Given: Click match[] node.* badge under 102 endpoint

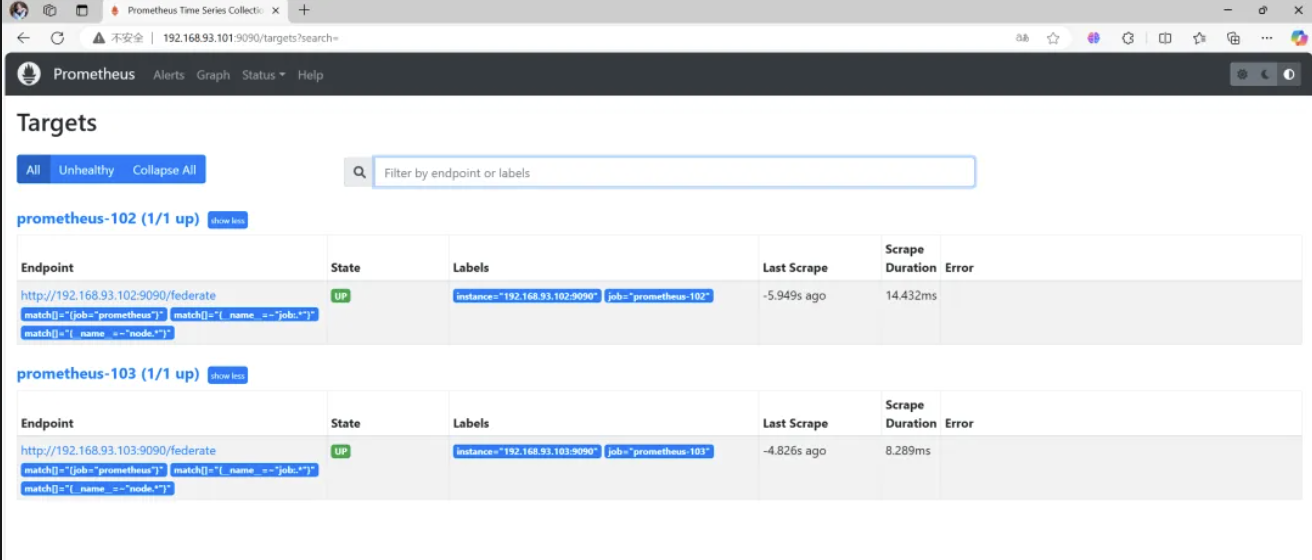Looking at the screenshot, I should tap(98, 333).
